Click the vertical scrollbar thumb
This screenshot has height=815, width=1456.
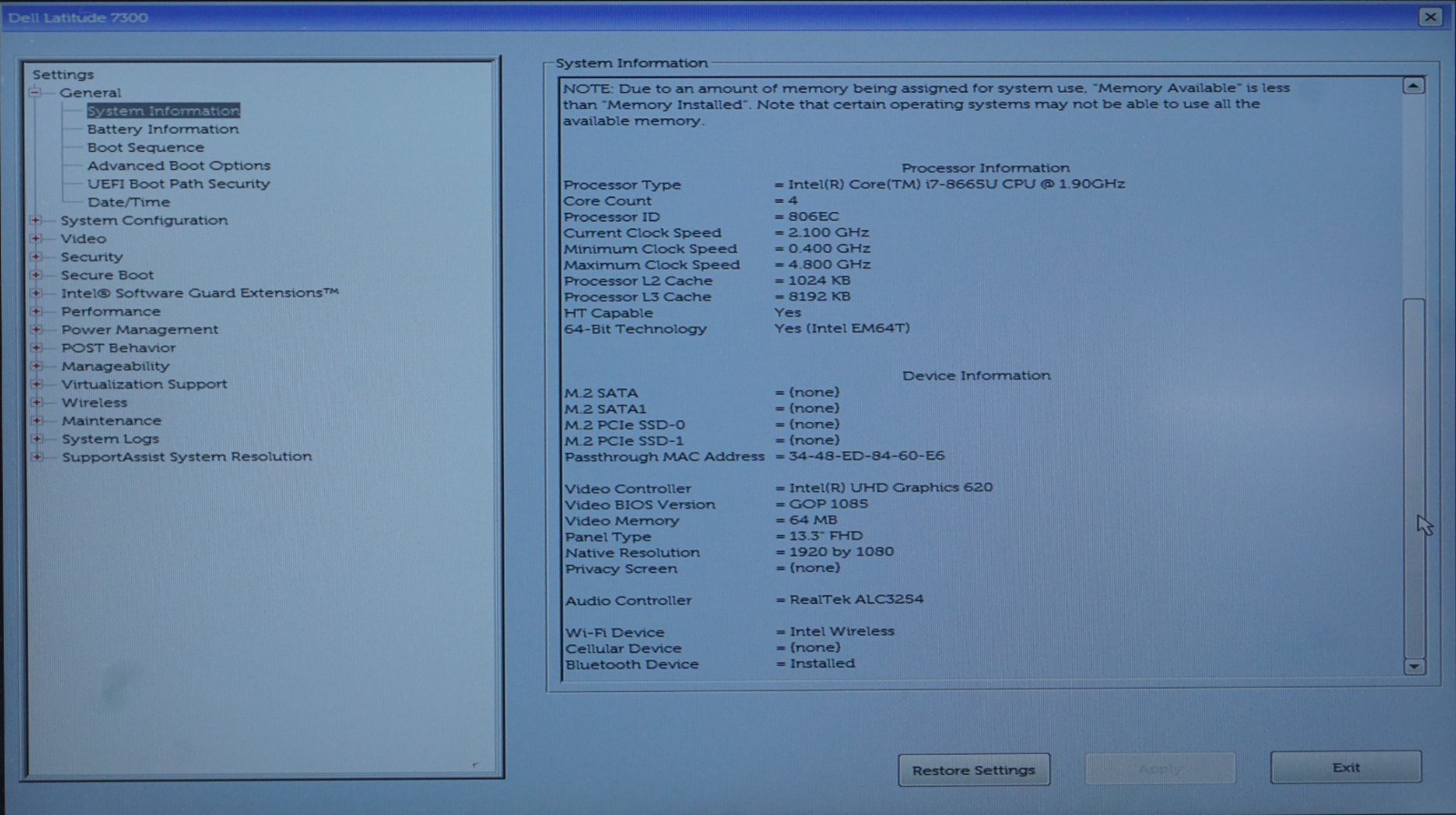(x=1414, y=477)
